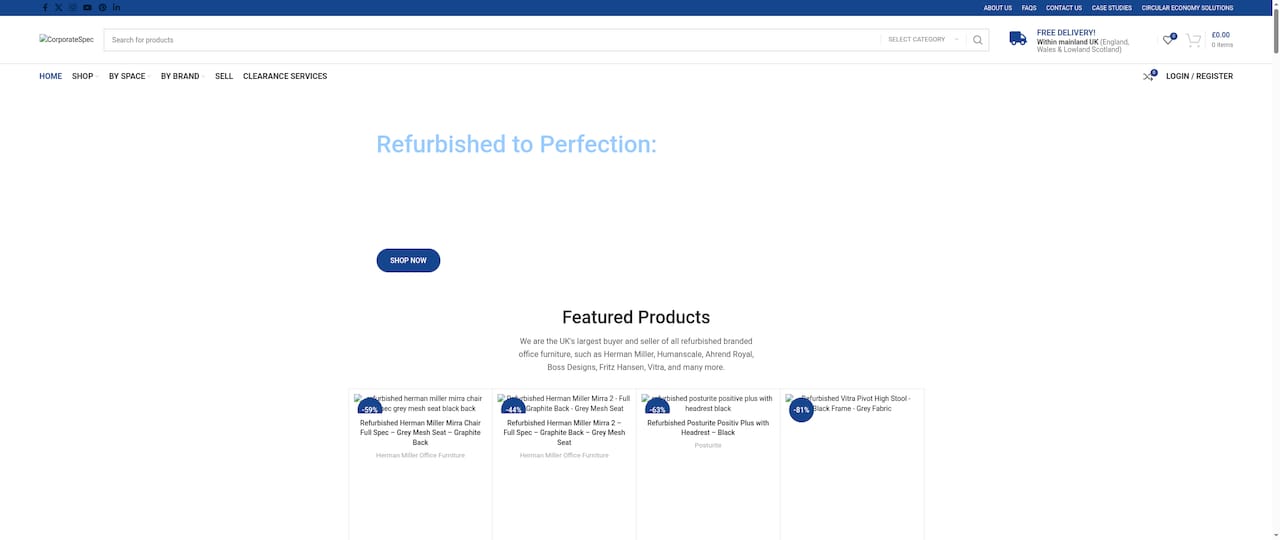This screenshot has width=1280, height=540.
Task: Expand the Shop menu
Action: [x=84, y=76]
